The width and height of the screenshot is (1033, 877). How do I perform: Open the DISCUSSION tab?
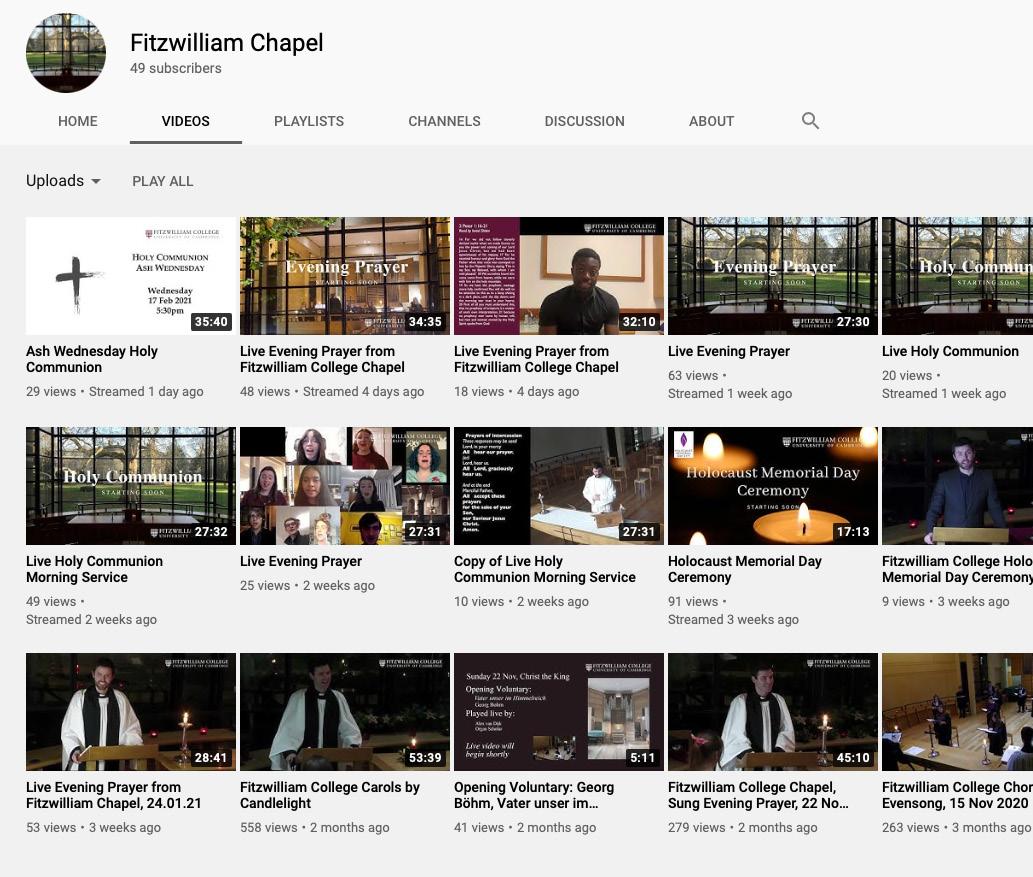584,121
